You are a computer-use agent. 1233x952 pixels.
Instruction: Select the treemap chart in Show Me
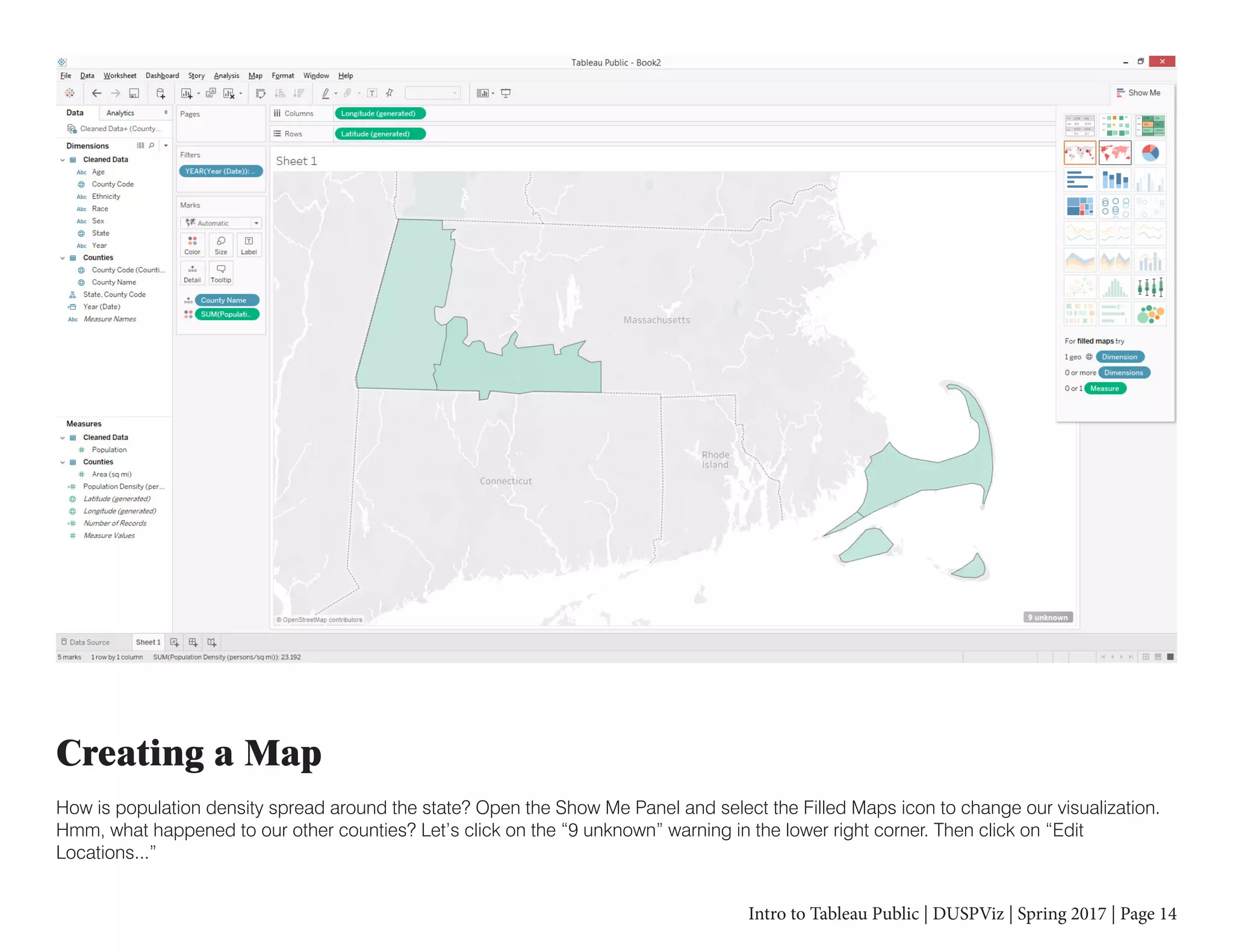(1080, 206)
